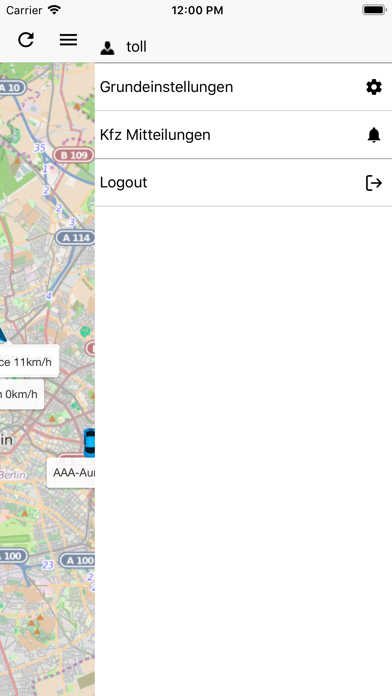Tap the B 109 road sign on map
This screenshot has height=696, width=392.
[74, 155]
